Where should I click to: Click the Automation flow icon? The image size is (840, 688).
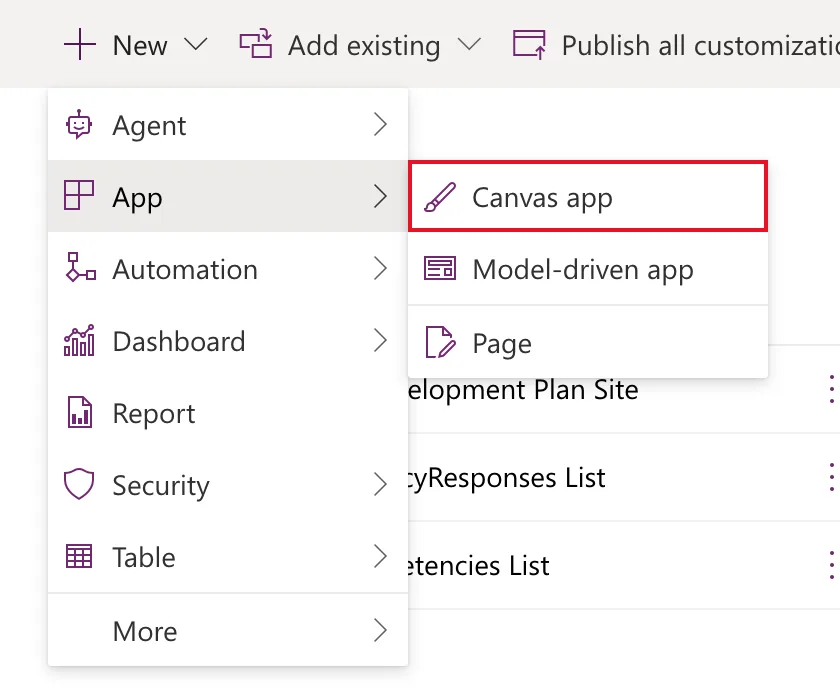[81, 267]
